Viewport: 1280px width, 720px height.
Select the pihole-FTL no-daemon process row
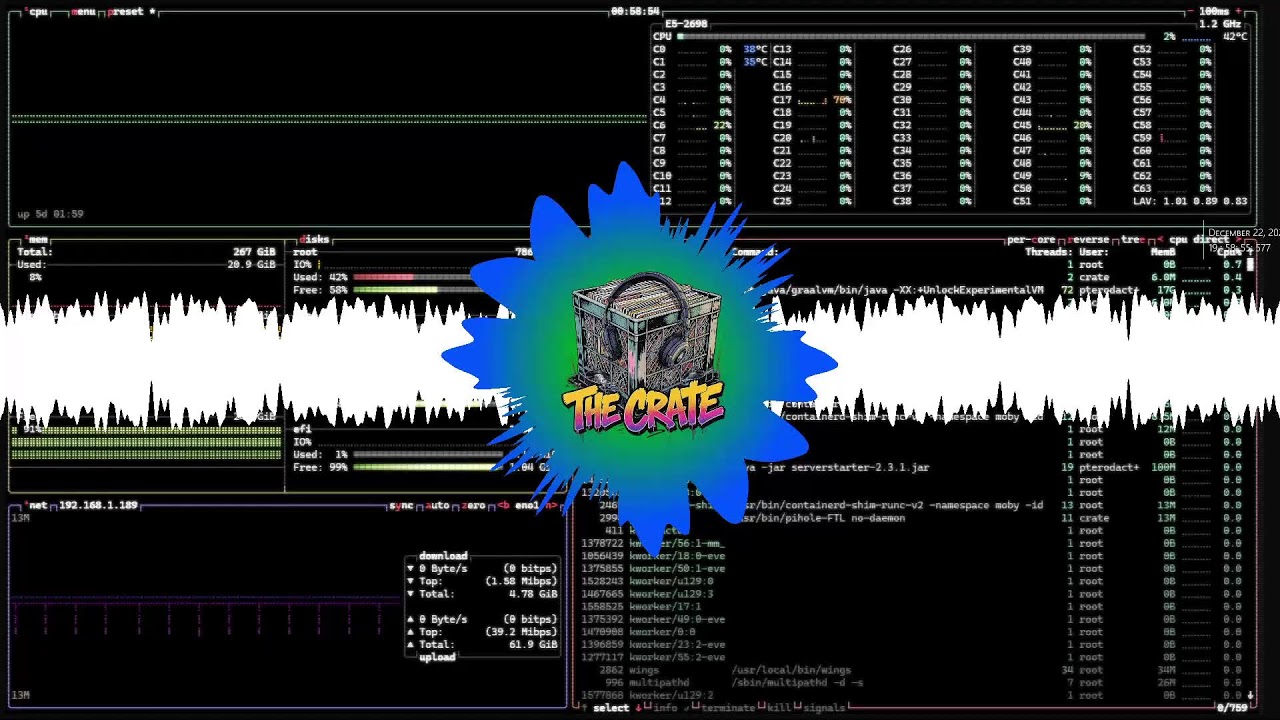coord(913,518)
